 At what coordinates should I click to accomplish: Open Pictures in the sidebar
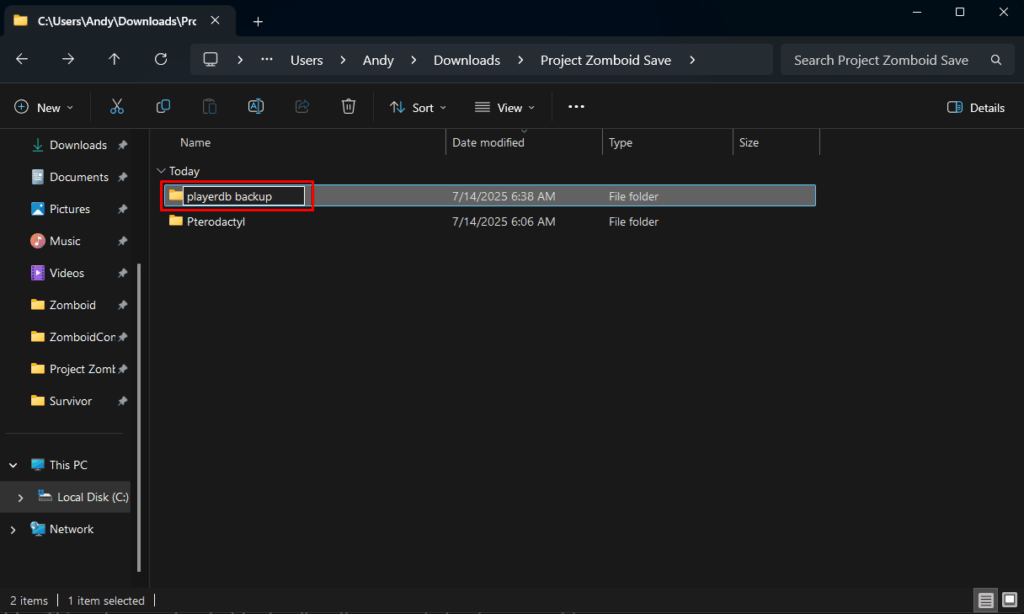tap(69, 209)
